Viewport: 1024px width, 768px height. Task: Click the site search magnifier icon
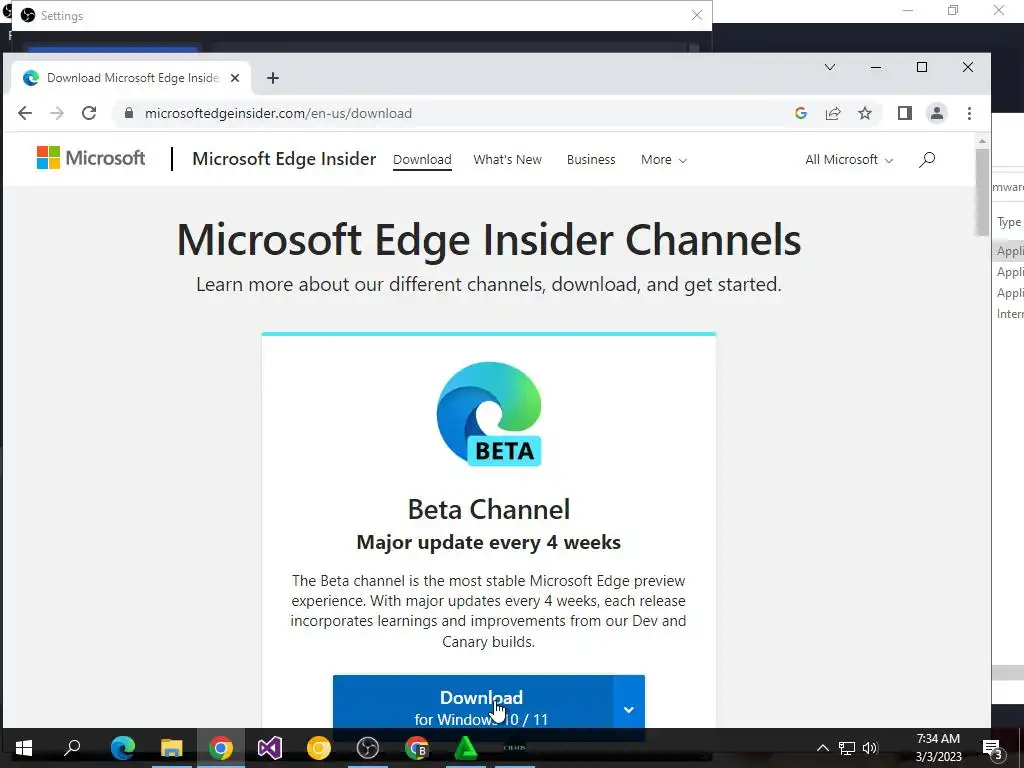(927, 159)
